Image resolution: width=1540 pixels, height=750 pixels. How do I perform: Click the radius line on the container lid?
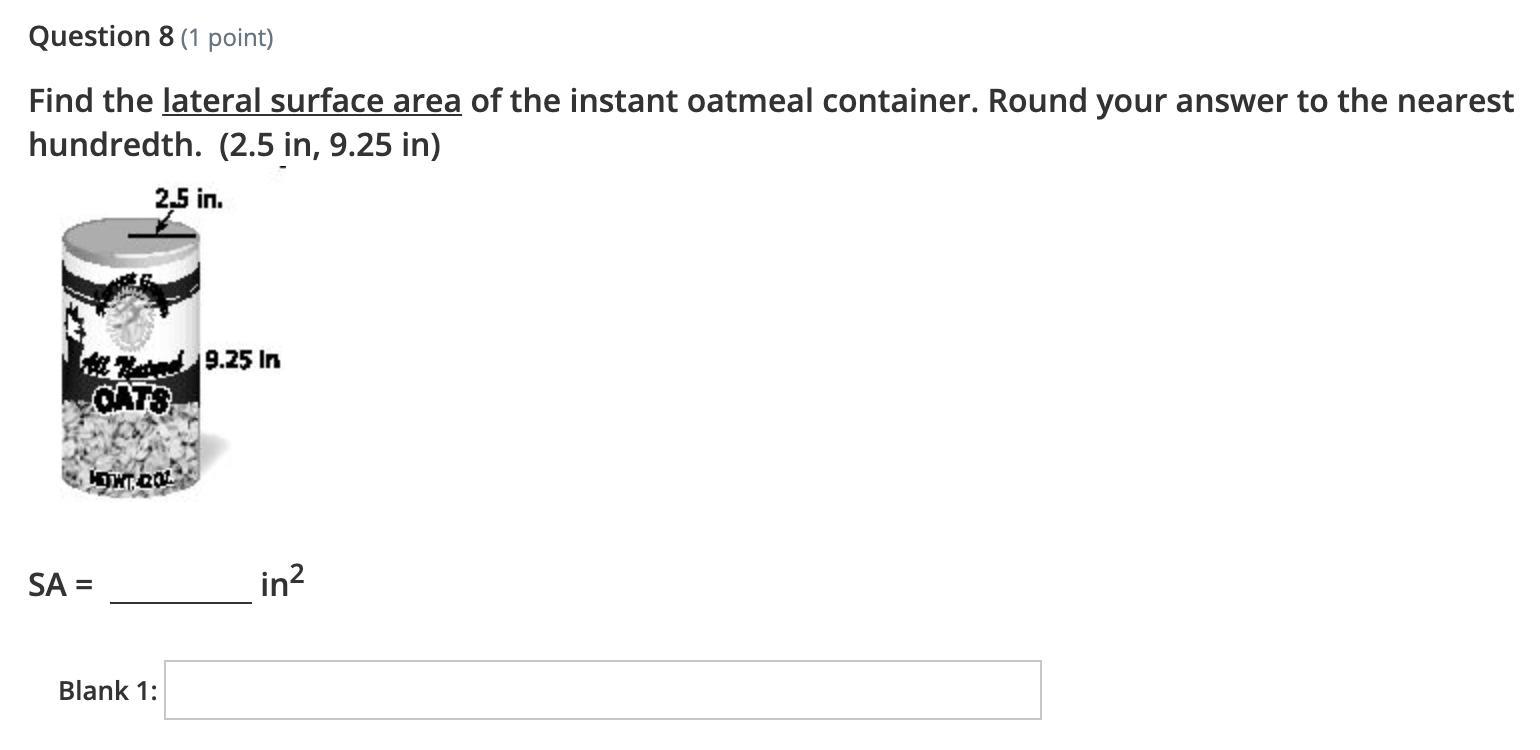pyautogui.click(x=160, y=236)
